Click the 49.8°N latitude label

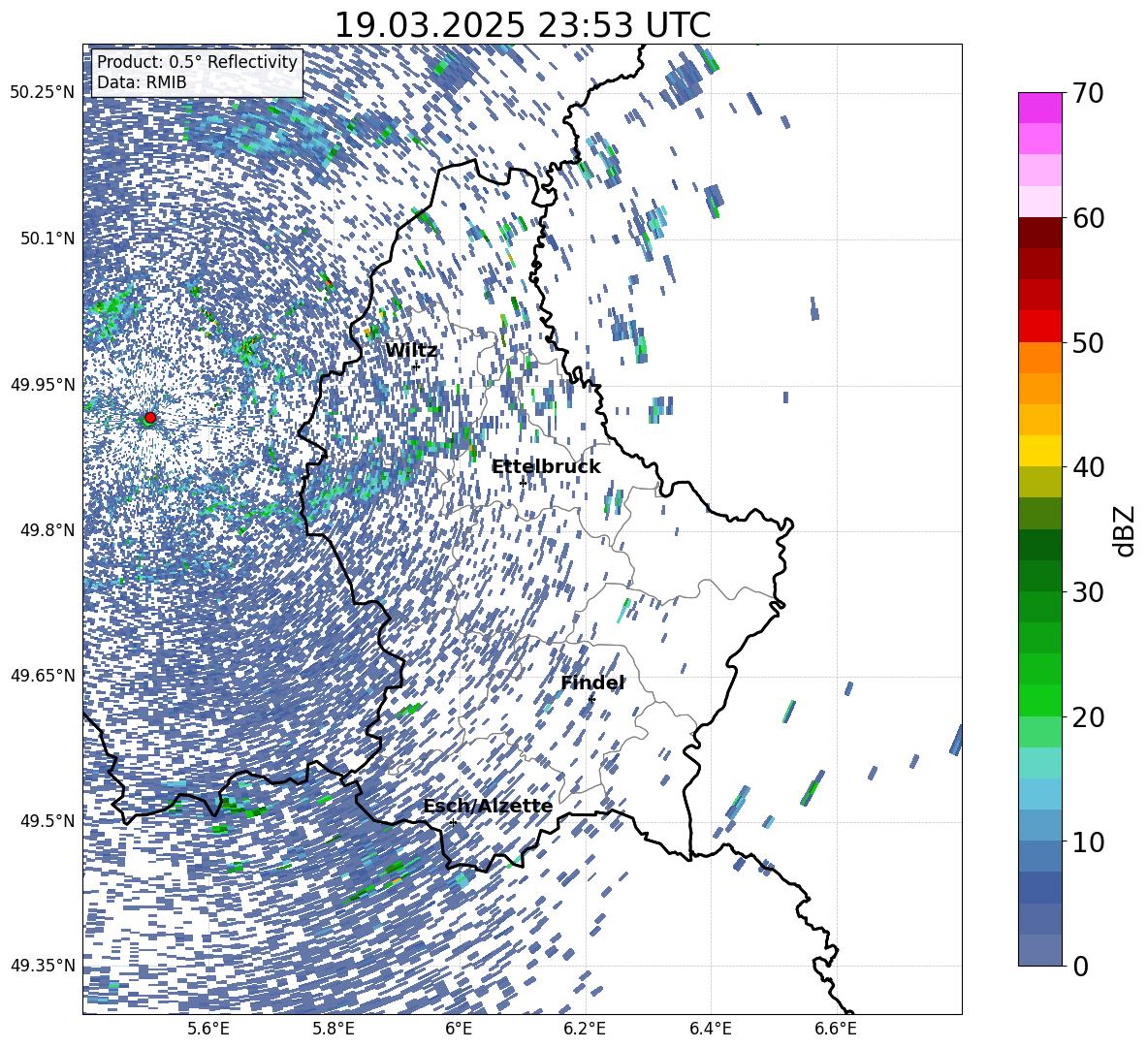pos(48,530)
